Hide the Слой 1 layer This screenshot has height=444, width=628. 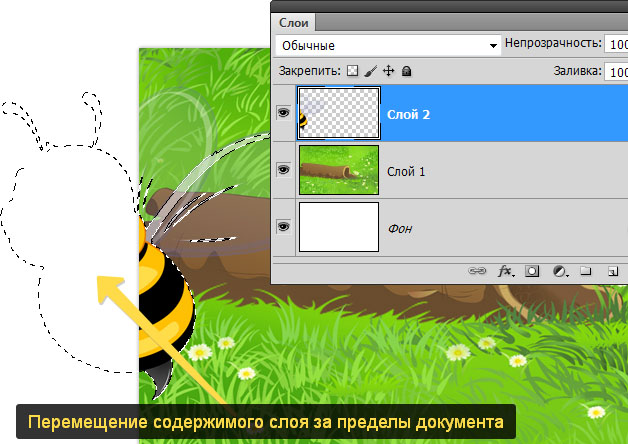tap(283, 170)
